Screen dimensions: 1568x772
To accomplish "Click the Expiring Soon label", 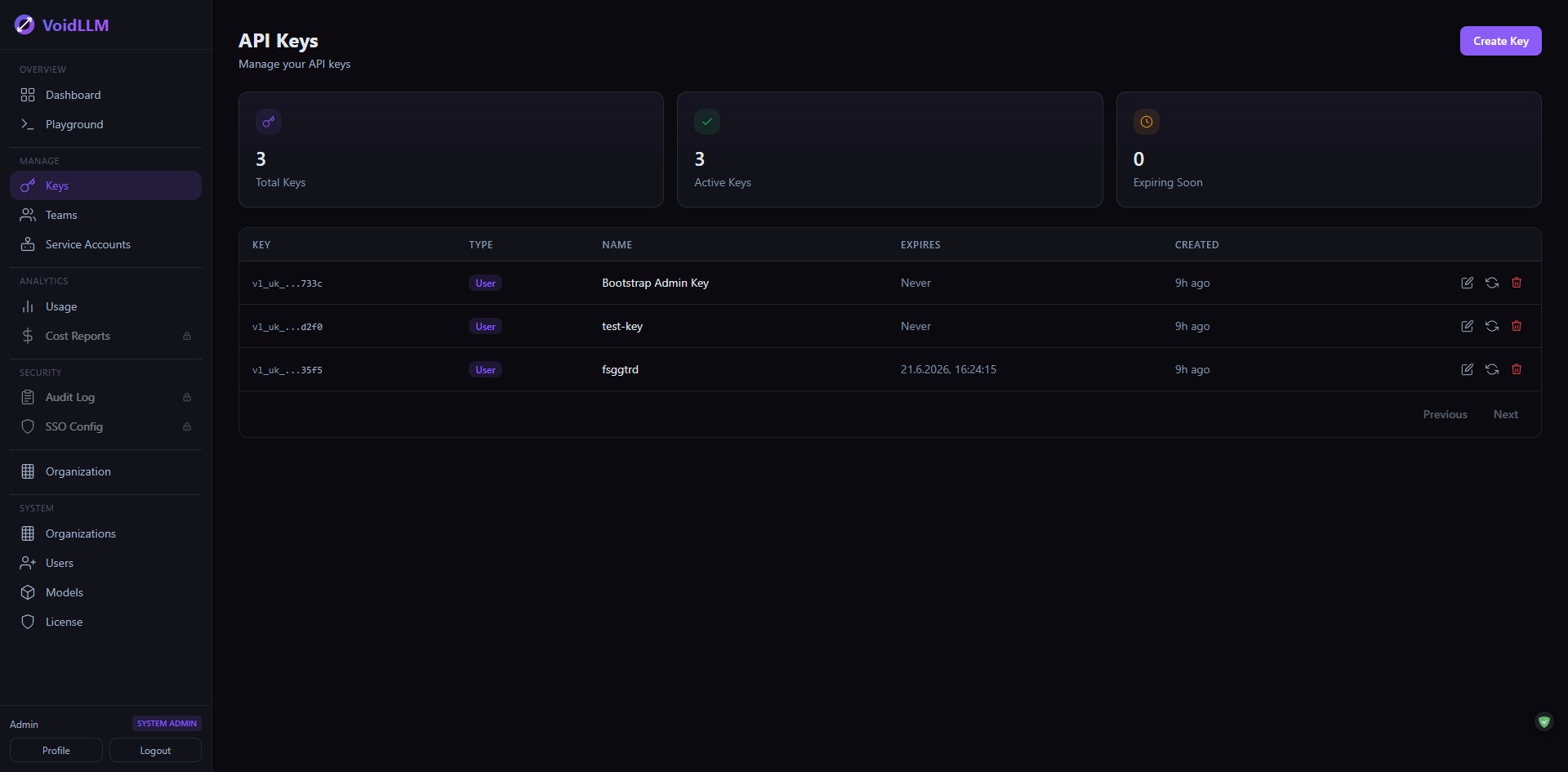I will 1168,182.
